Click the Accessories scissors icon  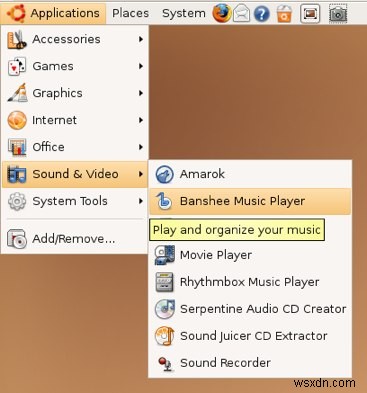coord(17,40)
